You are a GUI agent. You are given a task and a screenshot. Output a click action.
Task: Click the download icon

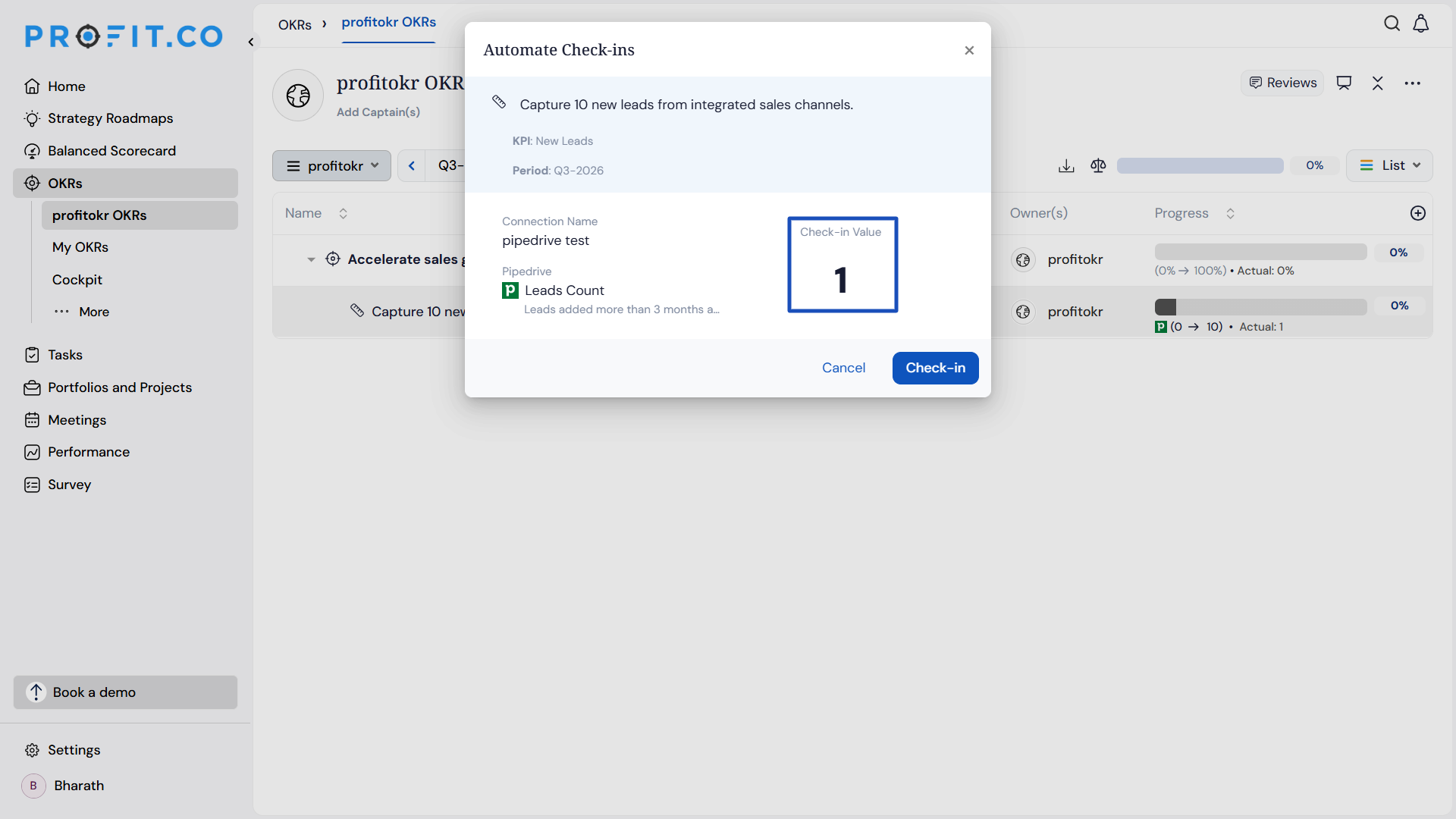[x=1066, y=165]
